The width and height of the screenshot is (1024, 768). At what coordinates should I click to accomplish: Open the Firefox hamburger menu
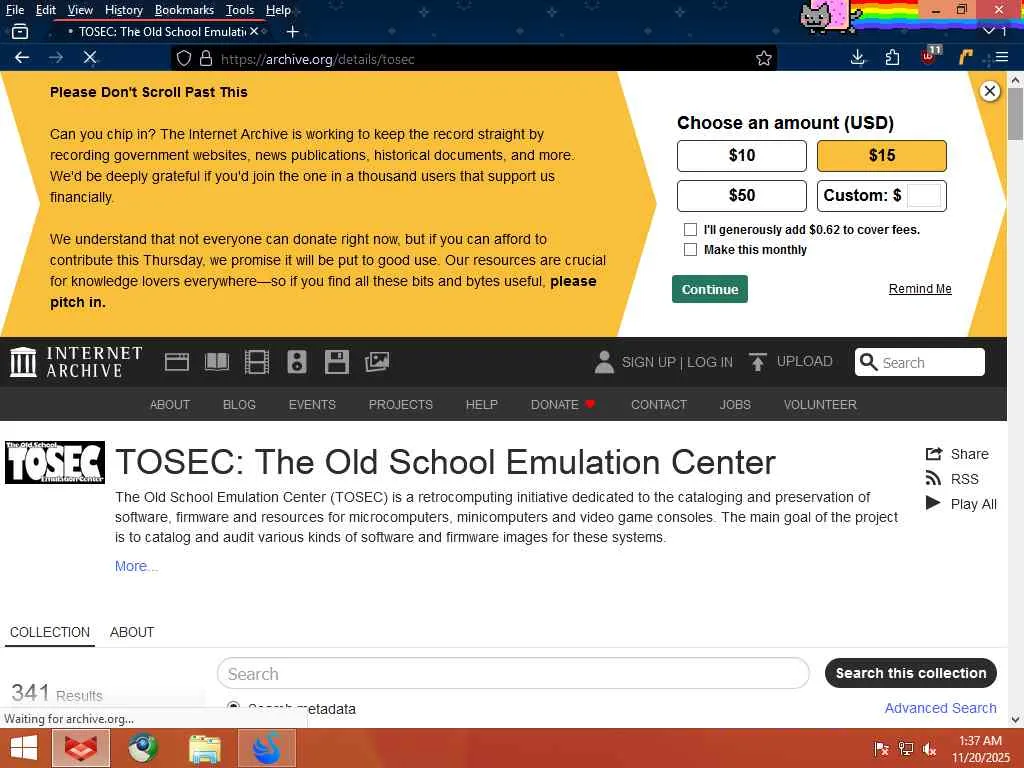pos(1002,58)
